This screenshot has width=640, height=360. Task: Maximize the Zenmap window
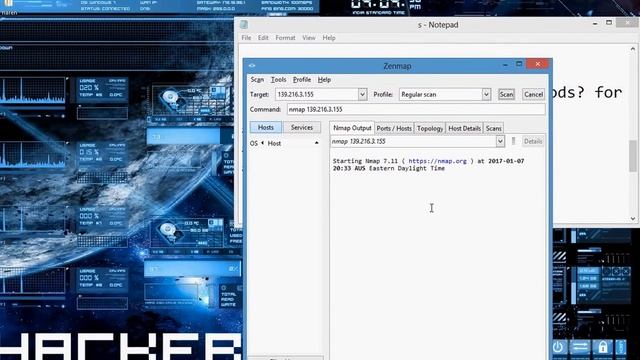(519, 64)
